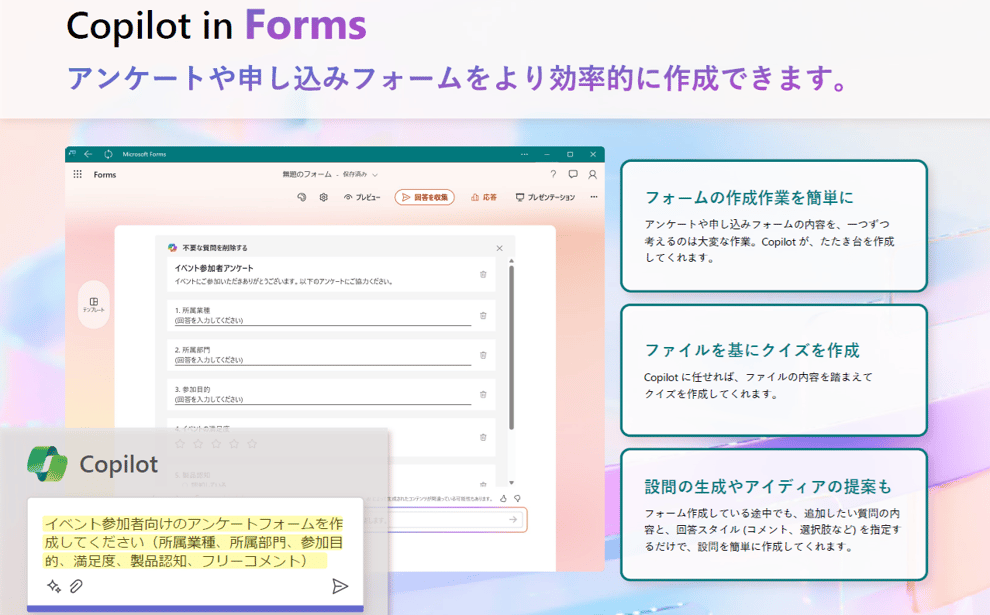
Task: Click the Copilot logo
Action: click(x=47, y=464)
